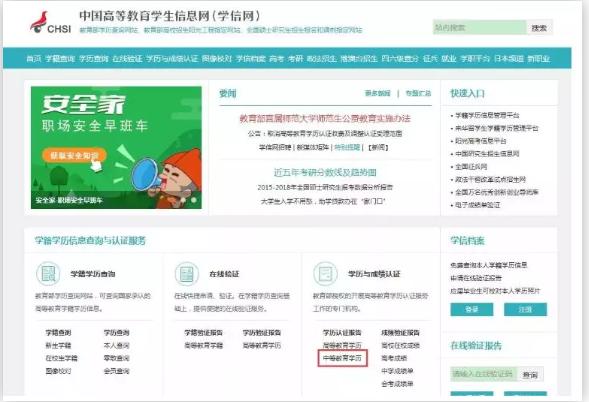Open 学籍查询 in the navigation bar

[x=60, y=59]
